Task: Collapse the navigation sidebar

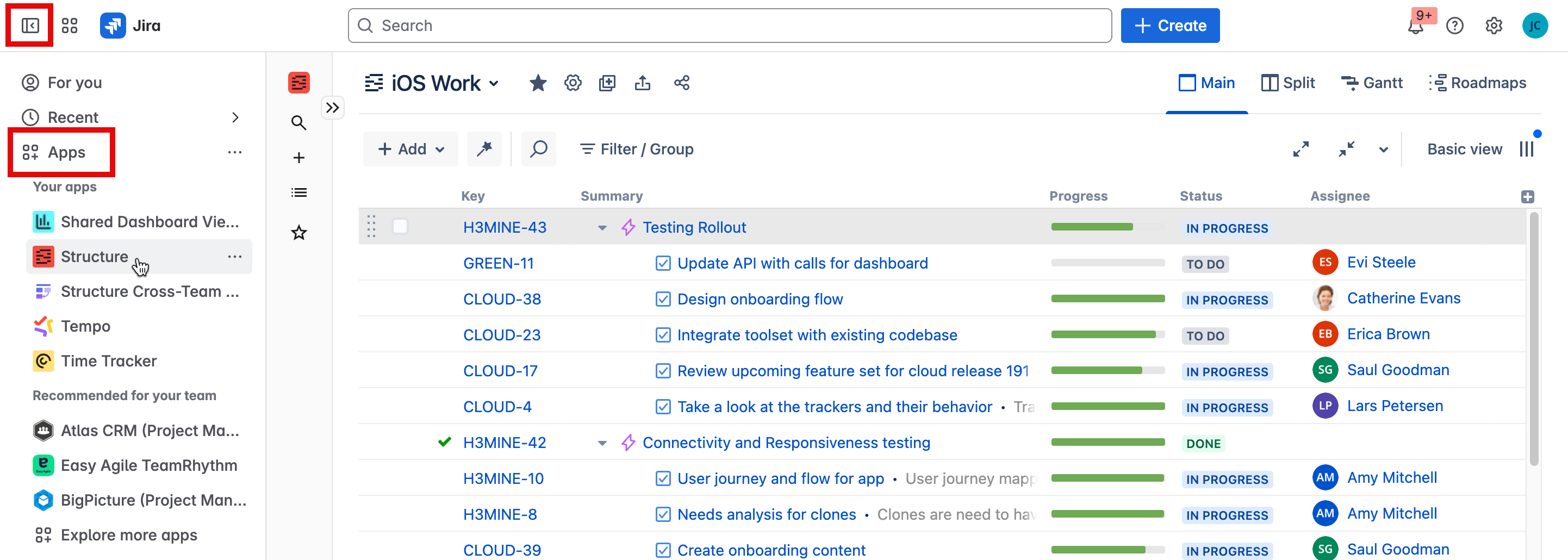Action: 29,25
